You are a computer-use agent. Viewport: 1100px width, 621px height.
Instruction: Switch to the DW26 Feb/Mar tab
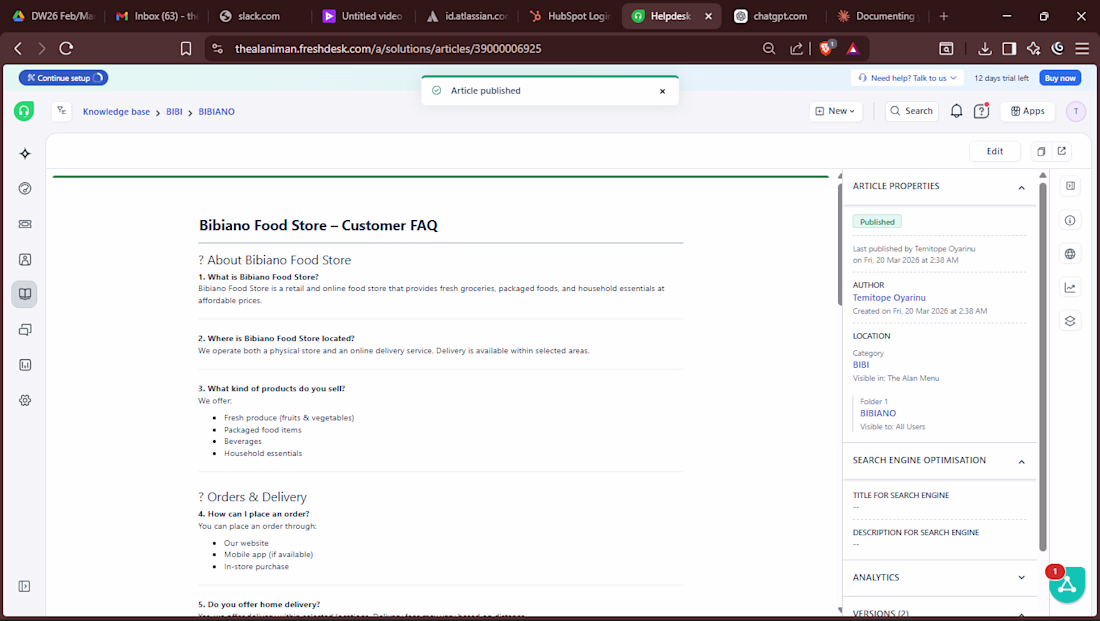click(x=55, y=16)
